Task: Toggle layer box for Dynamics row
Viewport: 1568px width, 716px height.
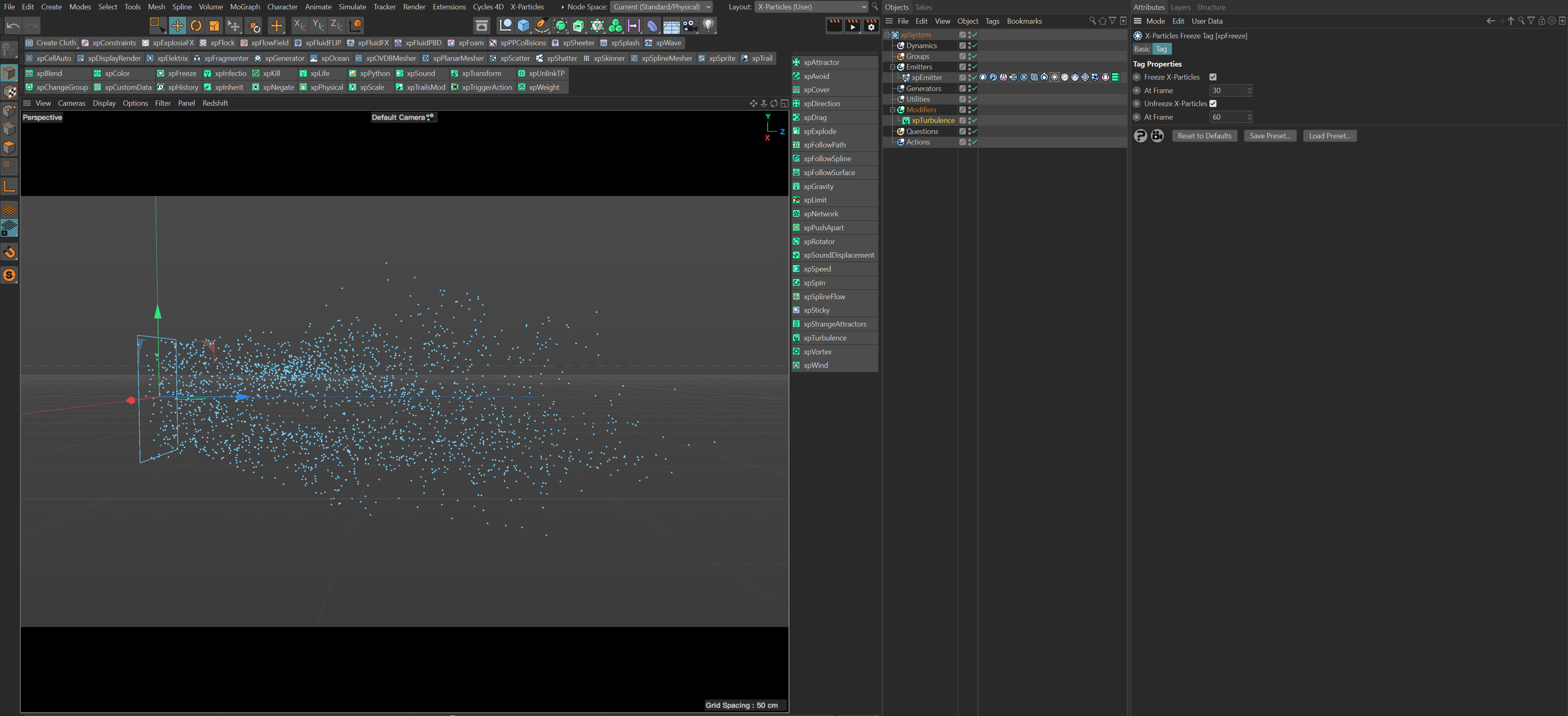Action: 962,46
